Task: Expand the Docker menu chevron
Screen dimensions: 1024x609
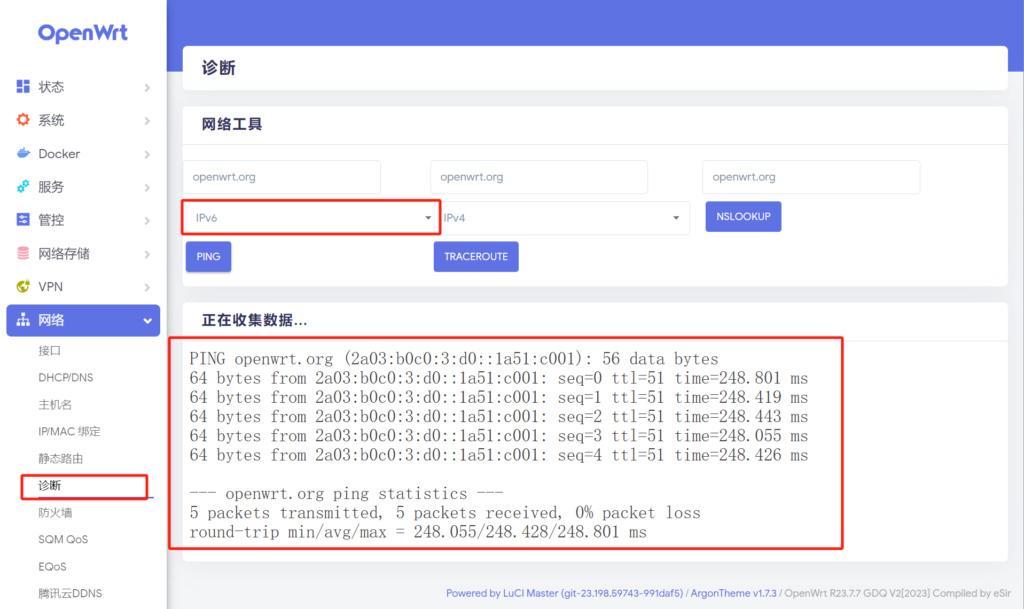Action: [147, 155]
